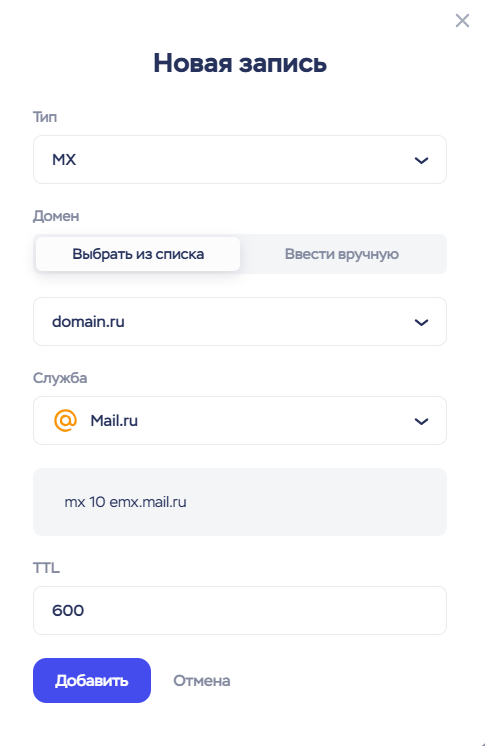Image resolution: width=485 pixels, height=746 pixels.
Task: Cancel with the Отмена link
Action: click(202, 681)
